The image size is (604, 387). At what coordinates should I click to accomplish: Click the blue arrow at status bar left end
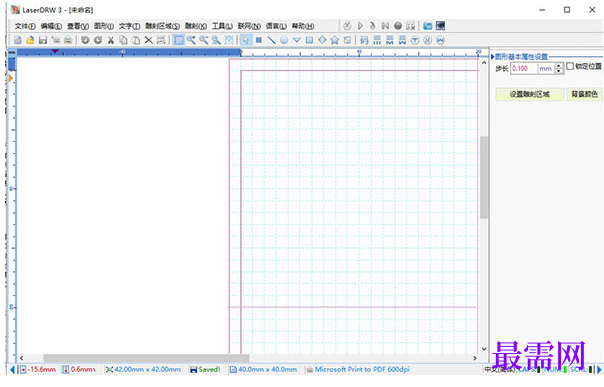point(12,370)
